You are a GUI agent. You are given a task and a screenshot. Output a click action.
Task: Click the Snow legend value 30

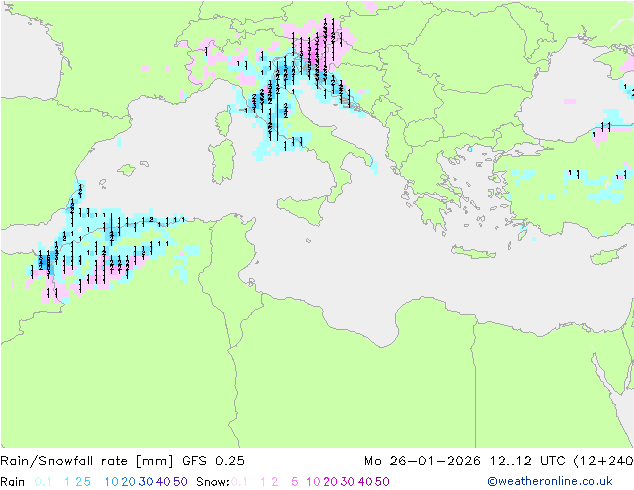coord(348,482)
